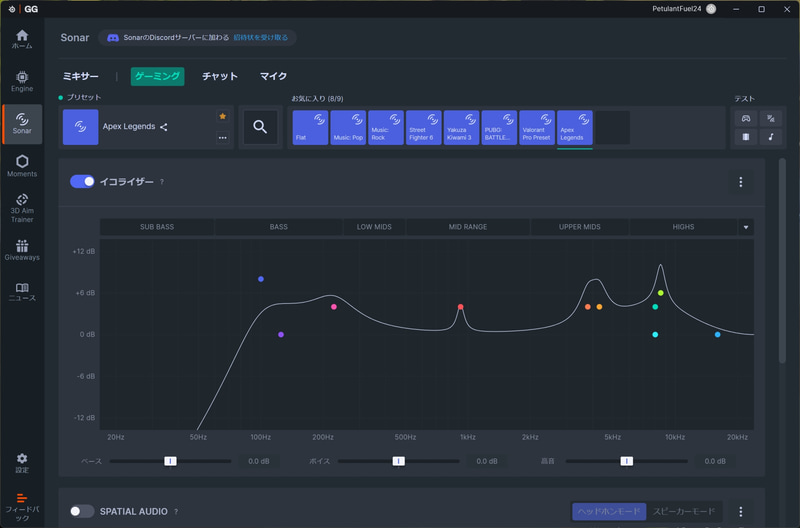Open the feedback icon in sidebar

(22, 498)
